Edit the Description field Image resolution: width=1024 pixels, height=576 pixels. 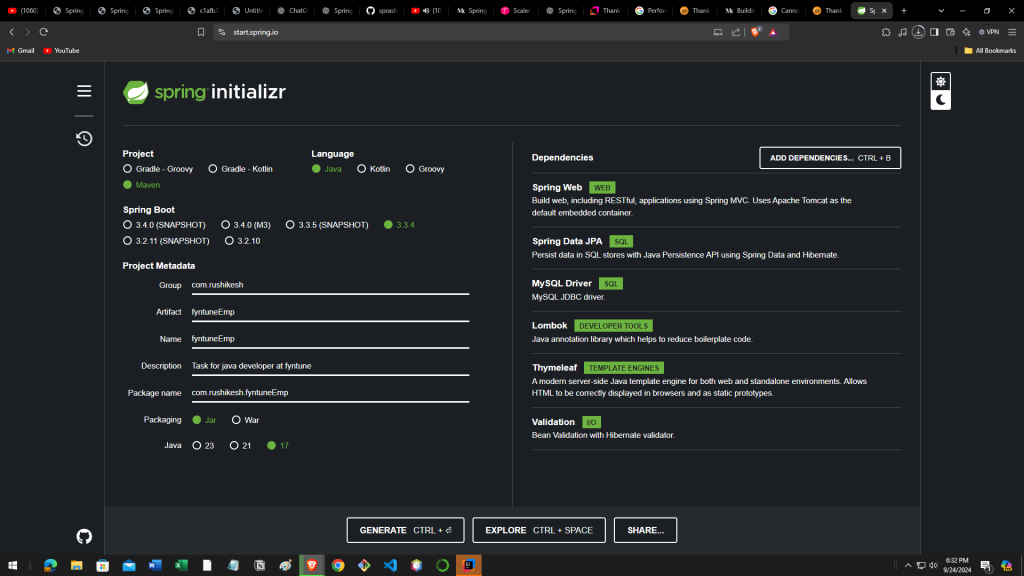[330, 366]
